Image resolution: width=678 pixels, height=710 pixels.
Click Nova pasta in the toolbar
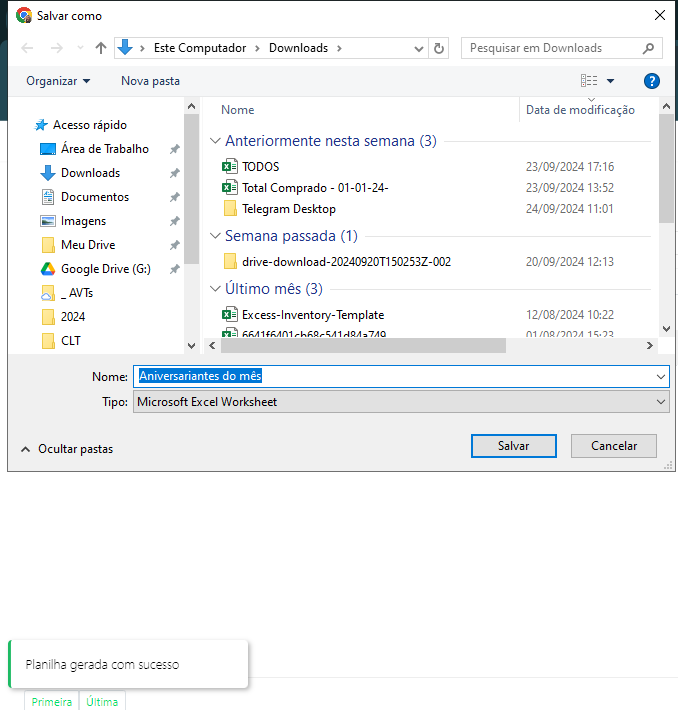(x=150, y=81)
